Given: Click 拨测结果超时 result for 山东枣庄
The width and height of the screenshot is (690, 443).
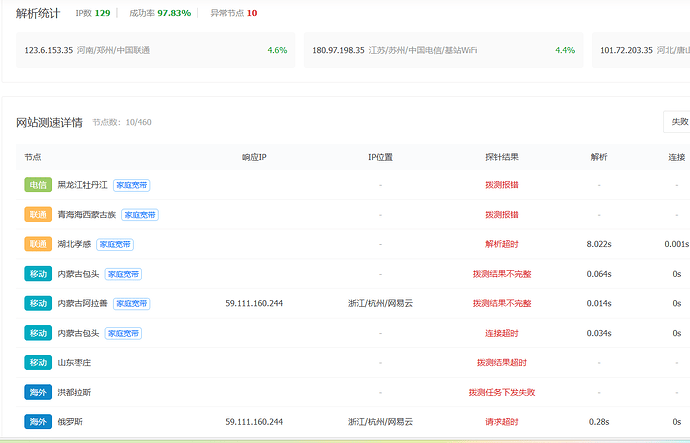Looking at the screenshot, I should (502, 362).
